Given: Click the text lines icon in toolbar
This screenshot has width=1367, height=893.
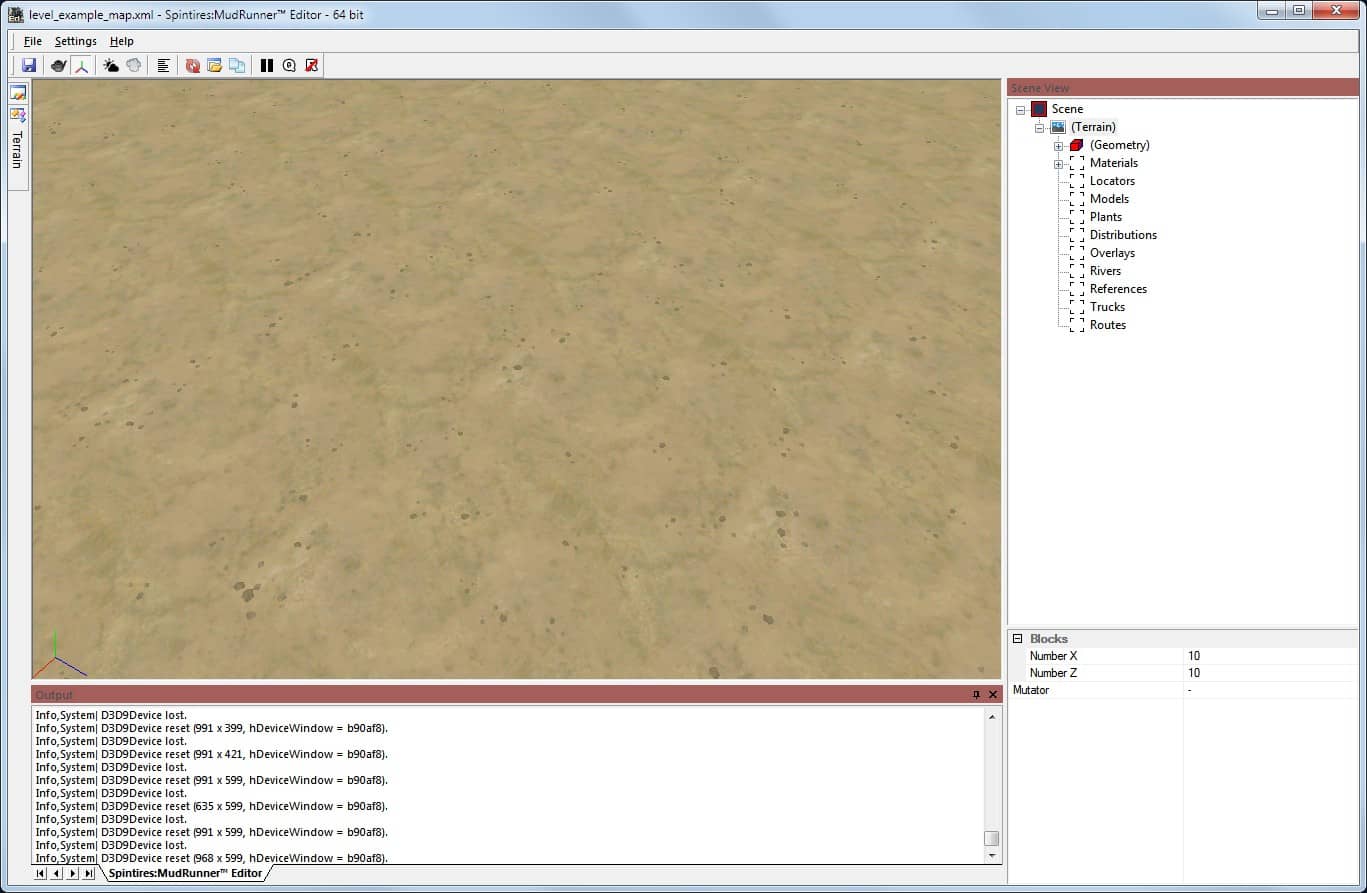Looking at the screenshot, I should [x=163, y=66].
